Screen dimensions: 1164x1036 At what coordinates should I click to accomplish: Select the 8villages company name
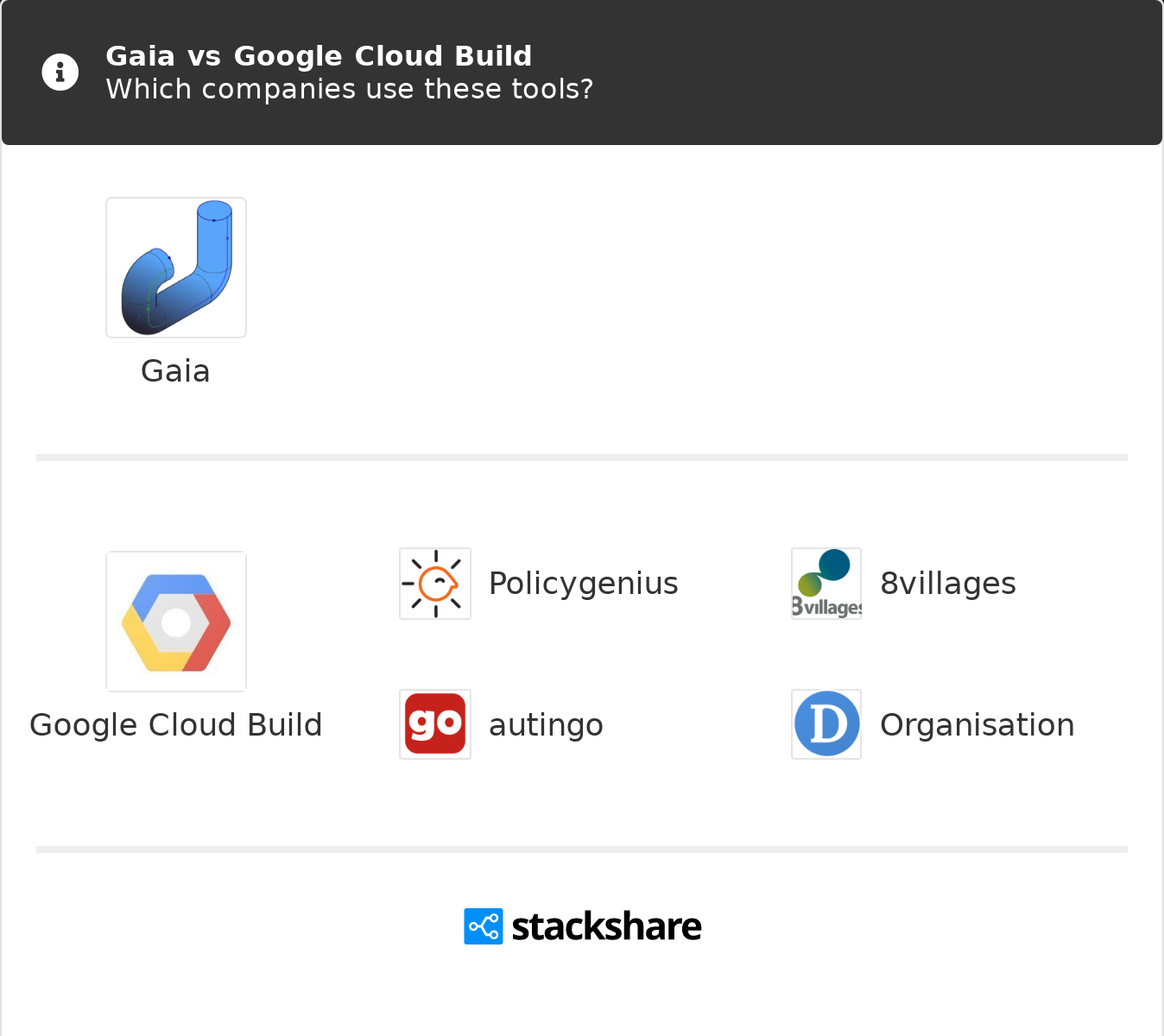(948, 584)
